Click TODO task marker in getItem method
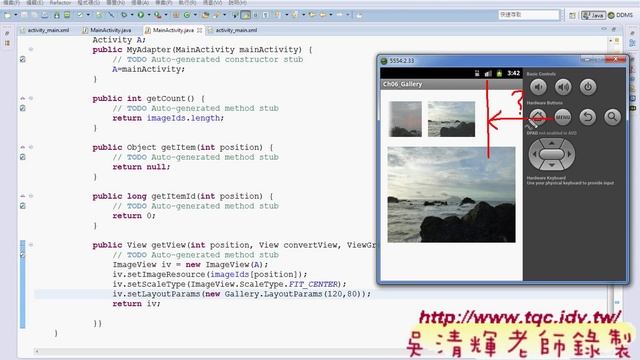Viewport: 640px width, 360px height. coord(23,157)
